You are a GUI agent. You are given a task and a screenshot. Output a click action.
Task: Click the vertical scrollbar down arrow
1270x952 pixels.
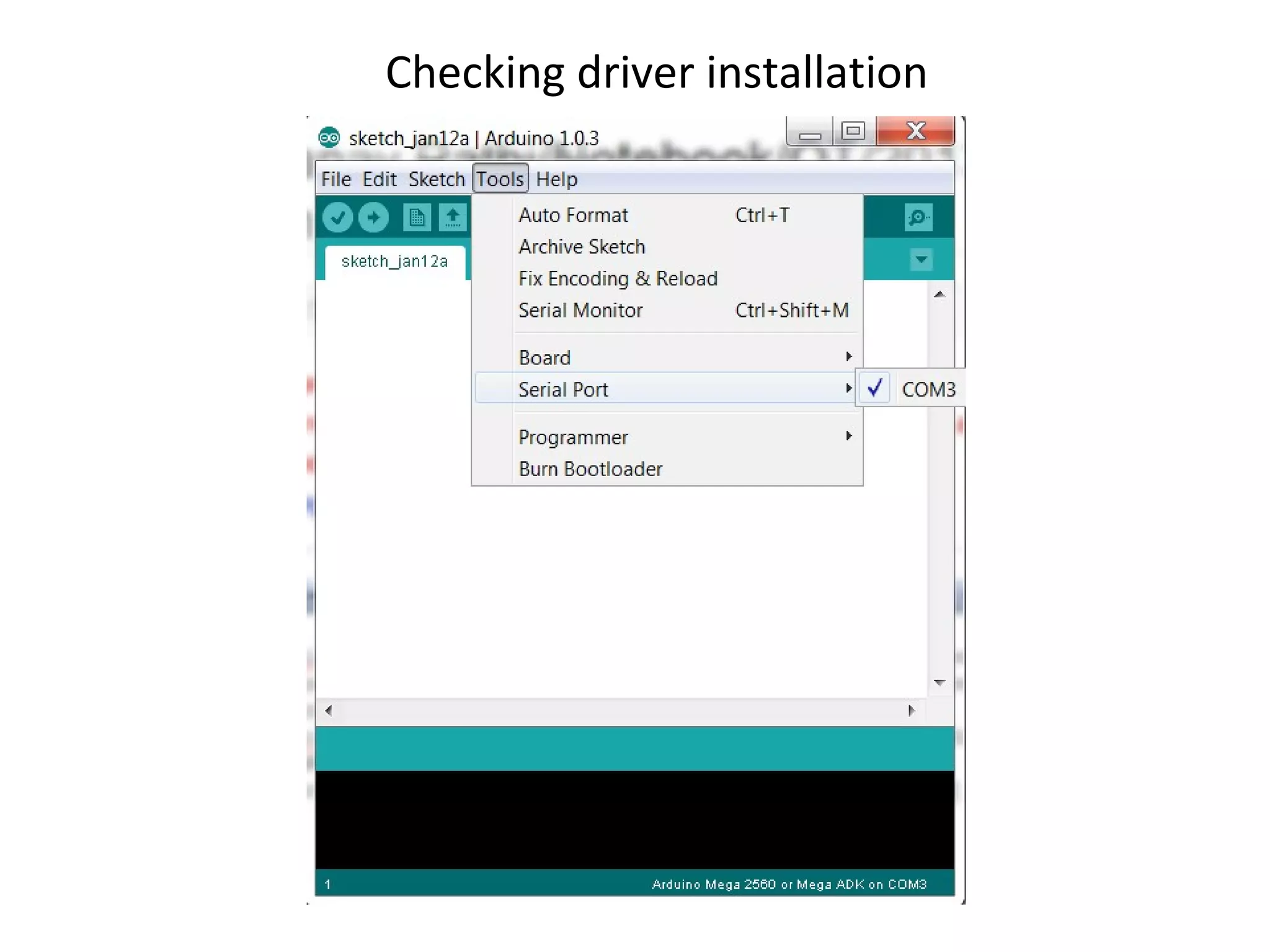click(x=939, y=682)
